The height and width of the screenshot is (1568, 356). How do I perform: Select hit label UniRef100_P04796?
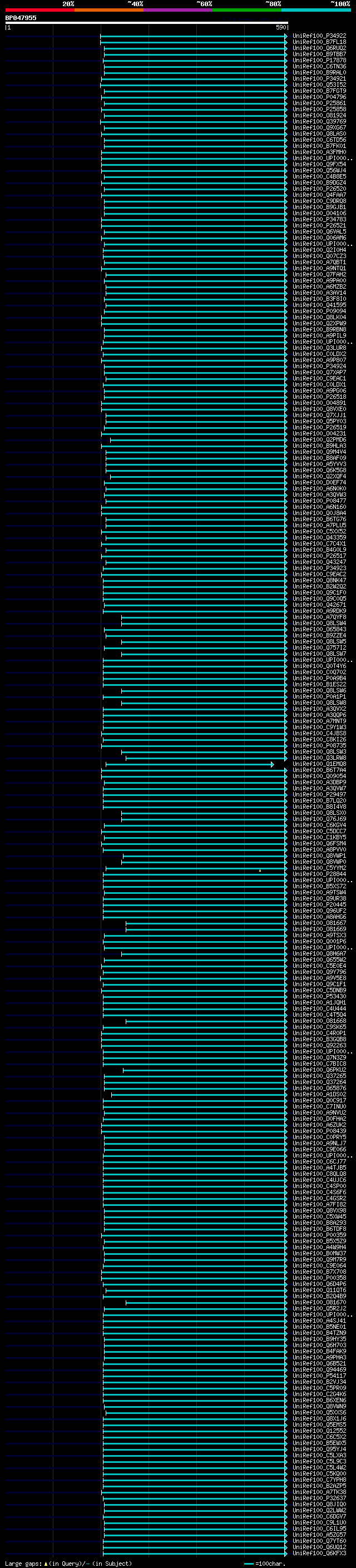click(x=319, y=97)
